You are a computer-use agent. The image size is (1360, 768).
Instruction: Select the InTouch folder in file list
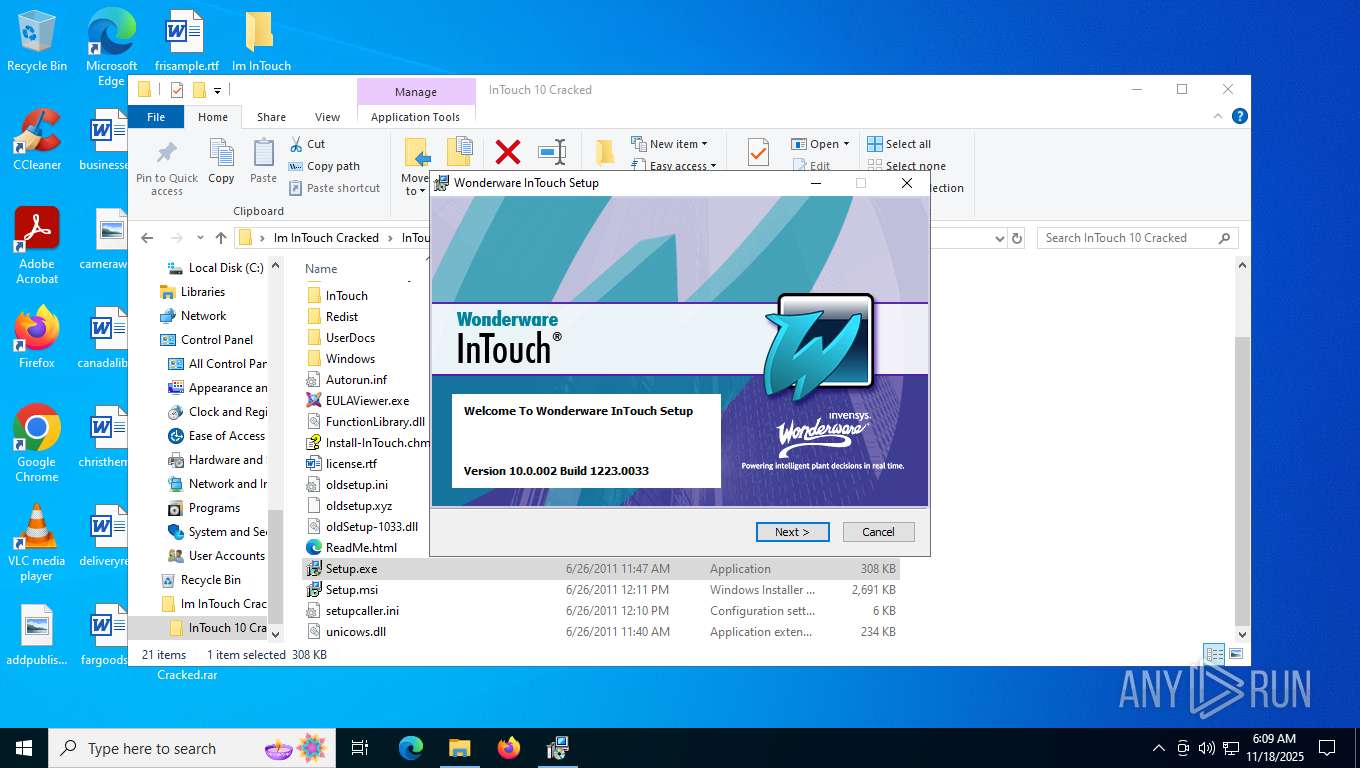347,296
